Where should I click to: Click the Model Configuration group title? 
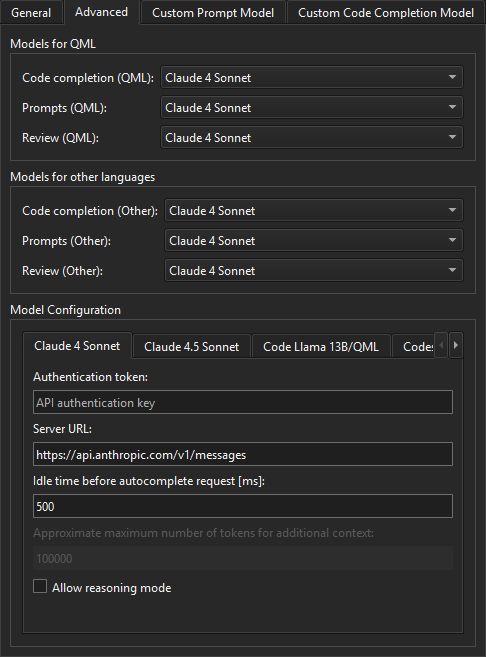(65, 310)
